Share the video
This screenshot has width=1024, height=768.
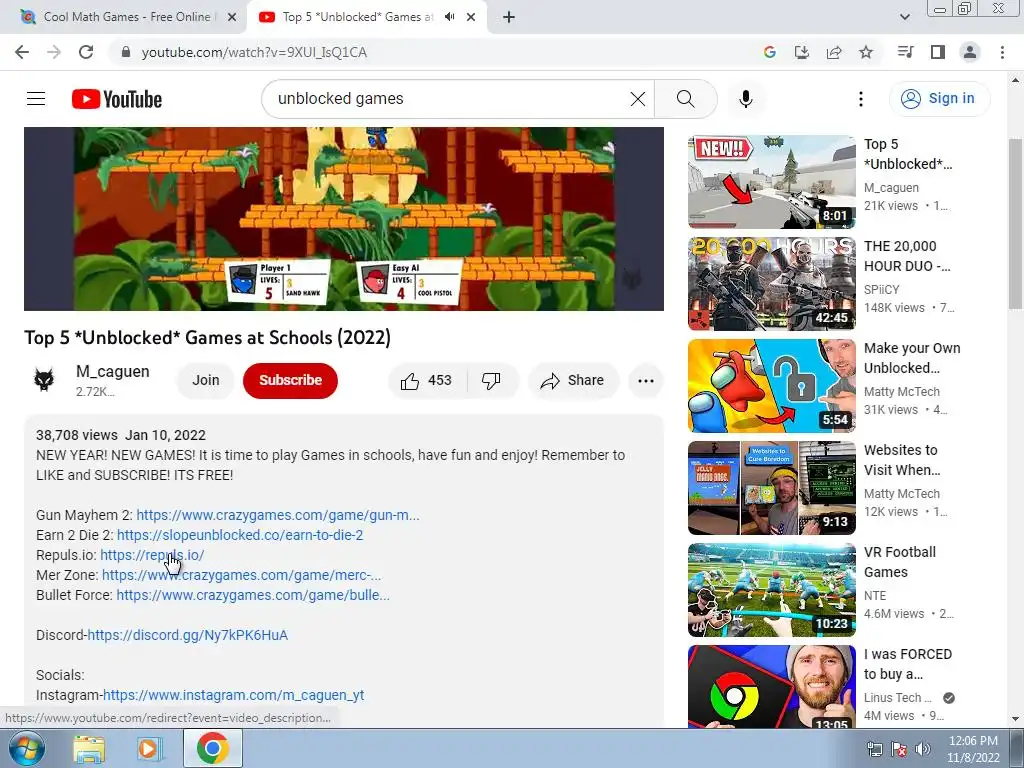(573, 381)
